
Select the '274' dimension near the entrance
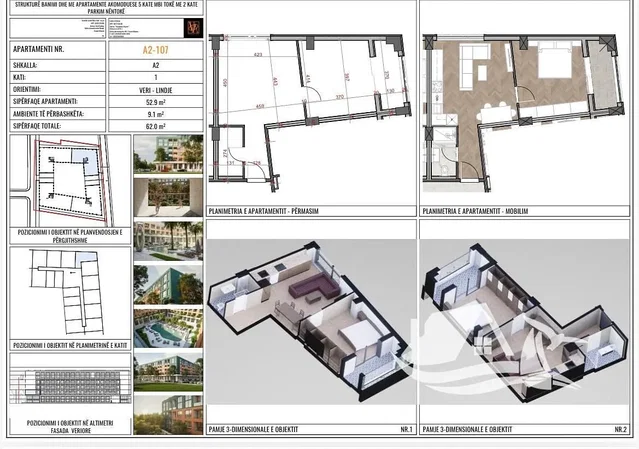point(225,153)
